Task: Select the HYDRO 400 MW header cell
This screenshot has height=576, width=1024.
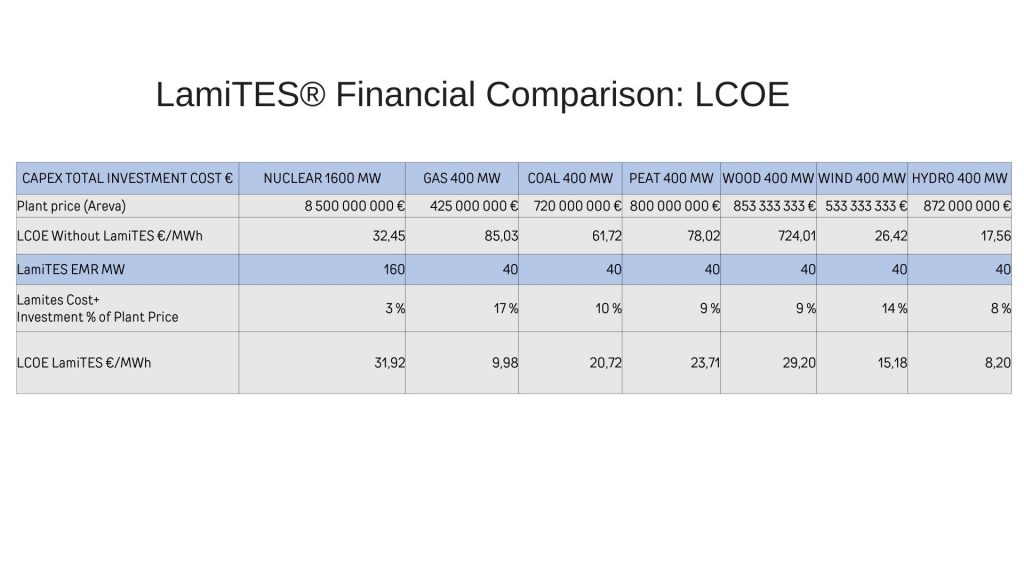Action: point(959,178)
